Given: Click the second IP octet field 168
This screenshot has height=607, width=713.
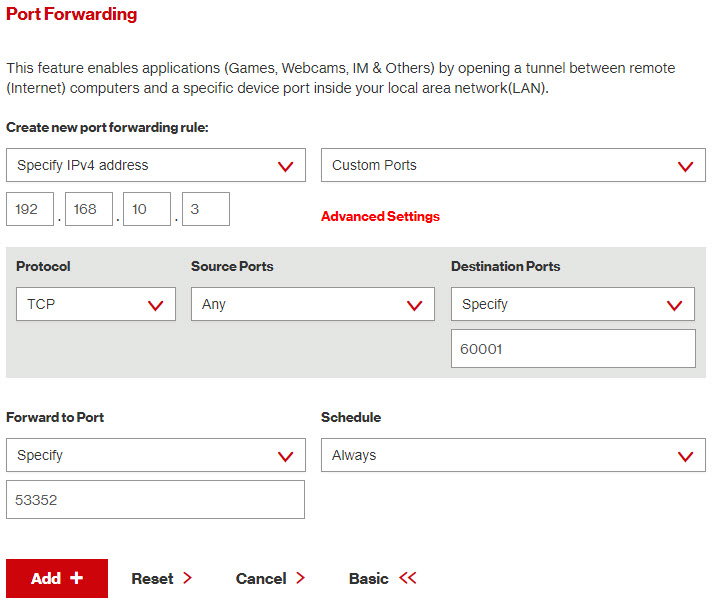Looking at the screenshot, I should pos(89,209).
